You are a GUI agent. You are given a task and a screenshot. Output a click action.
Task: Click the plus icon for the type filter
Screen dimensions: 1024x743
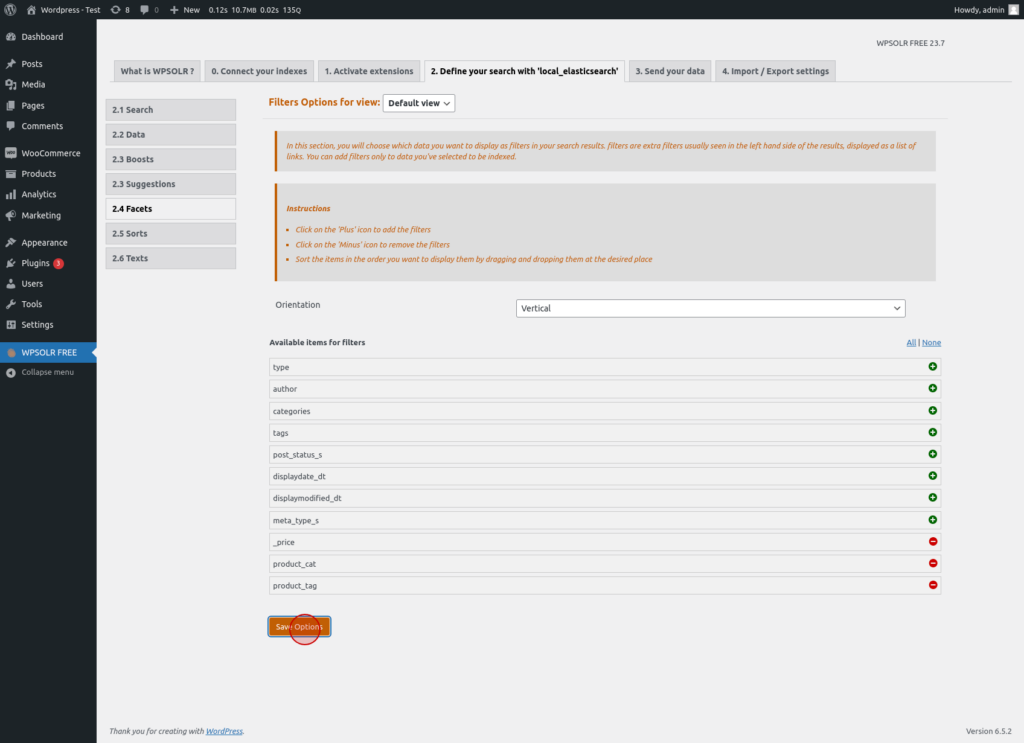click(x=933, y=367)
